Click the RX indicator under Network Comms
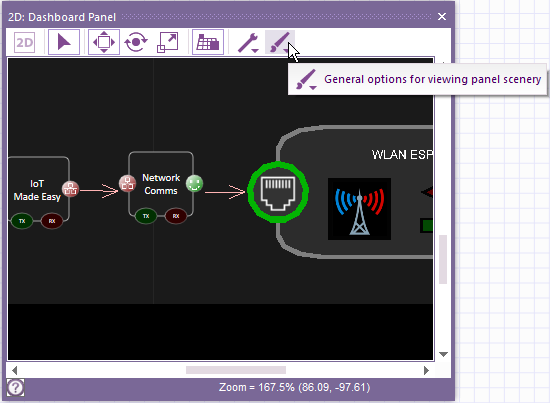Screen dimensions: 550x403 click(x=176, y=216)
